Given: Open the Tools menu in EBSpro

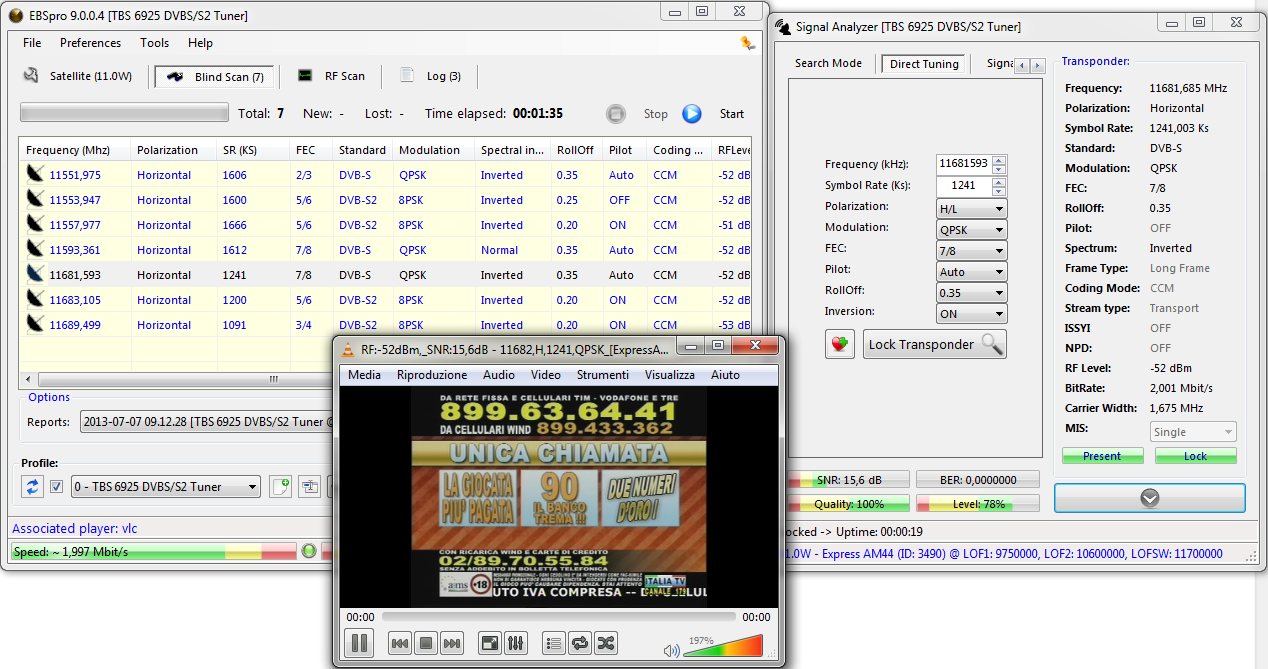Looking at the screenshot, I should coord(154,43).
